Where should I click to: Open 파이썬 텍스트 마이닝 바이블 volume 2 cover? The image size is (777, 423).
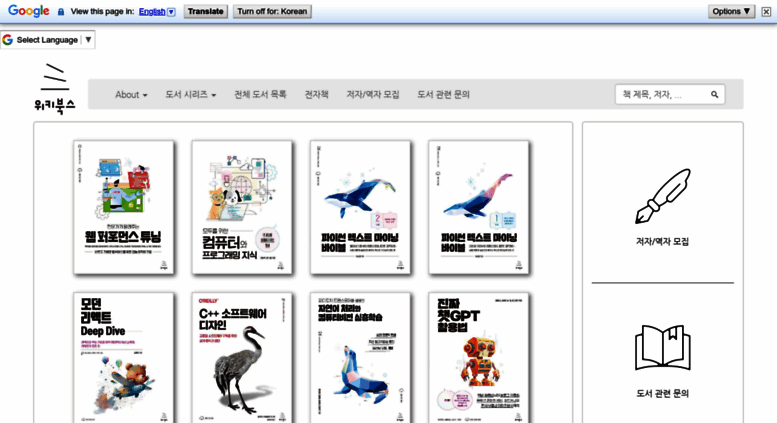(x=360, y=207)
